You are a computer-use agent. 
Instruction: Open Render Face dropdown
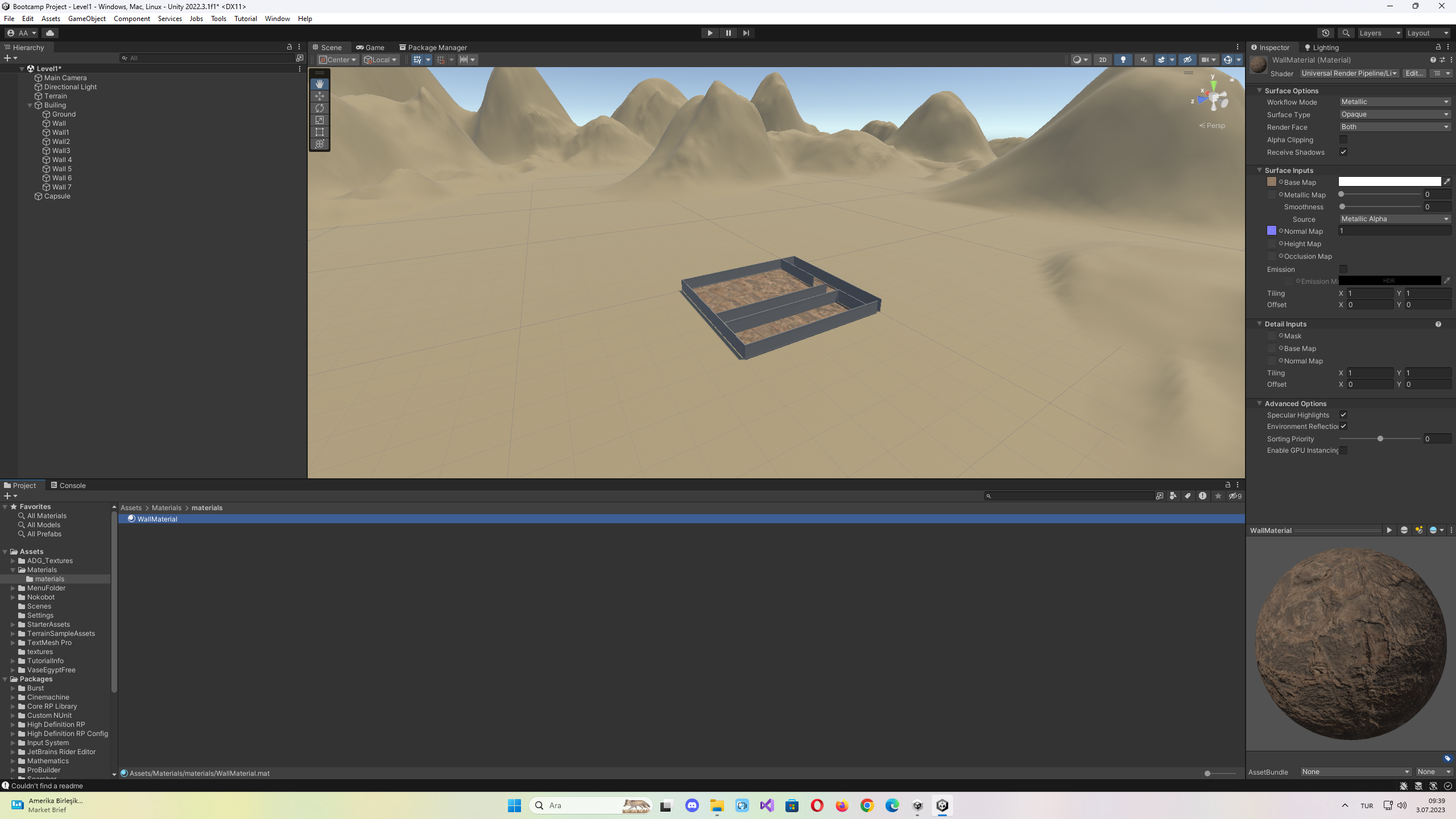click(x=1395, y=127)
